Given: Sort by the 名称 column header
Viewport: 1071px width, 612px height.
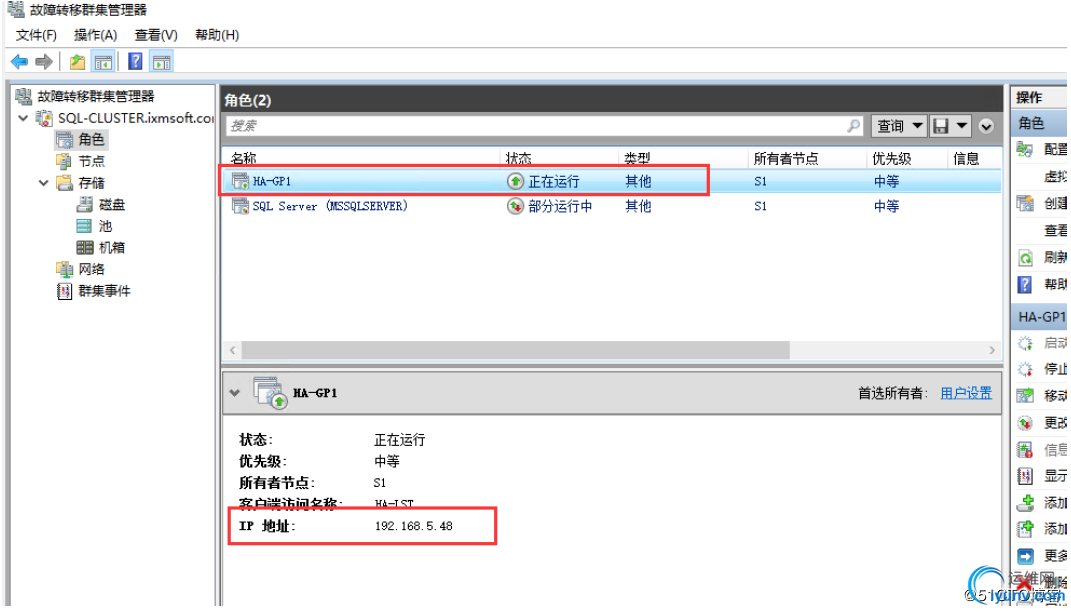Looking at the screenshot, I should pos(244,158).
